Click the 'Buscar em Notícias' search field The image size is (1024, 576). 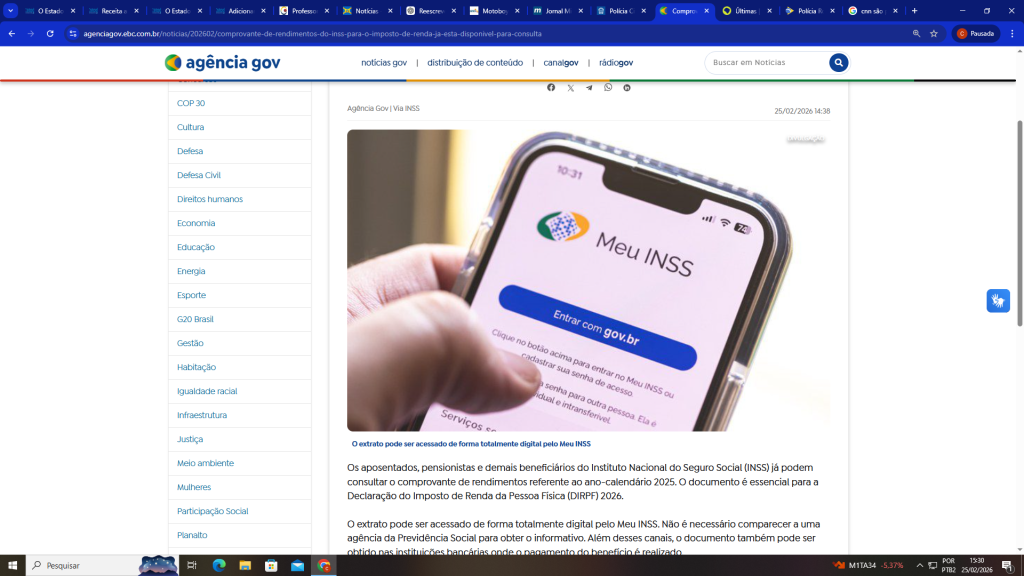(x=766, y=63)
